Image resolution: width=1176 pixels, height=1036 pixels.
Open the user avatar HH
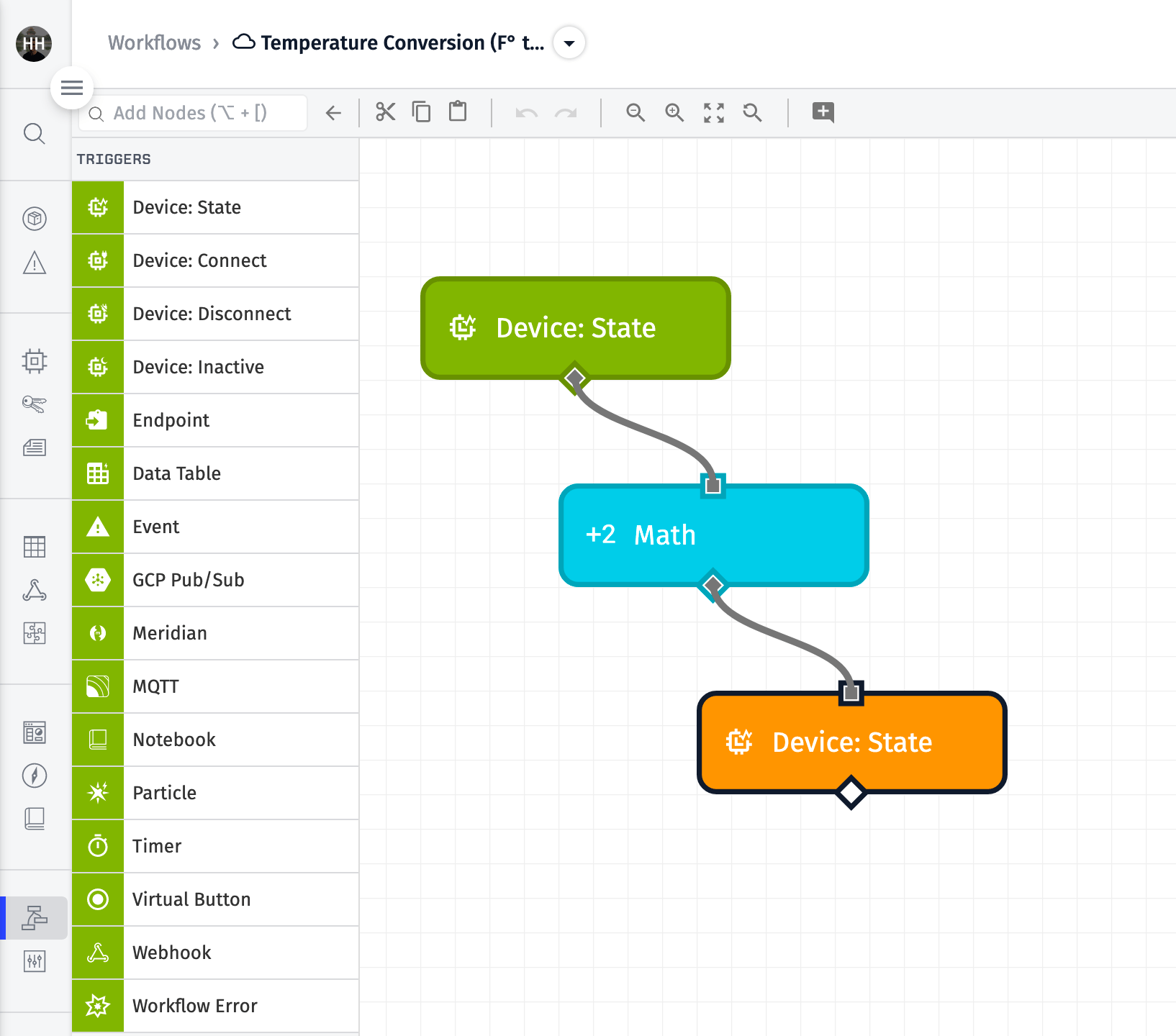[34, 43]
